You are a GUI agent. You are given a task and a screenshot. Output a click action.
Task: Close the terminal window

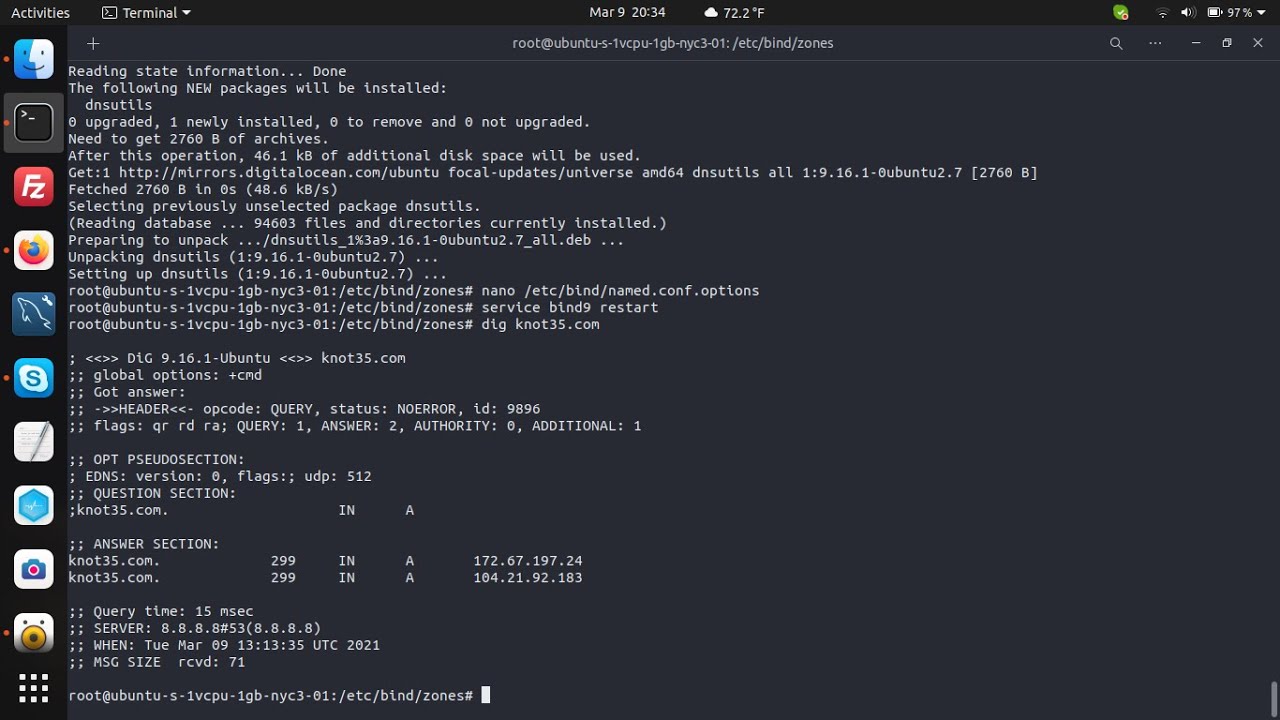(1258, 43)
